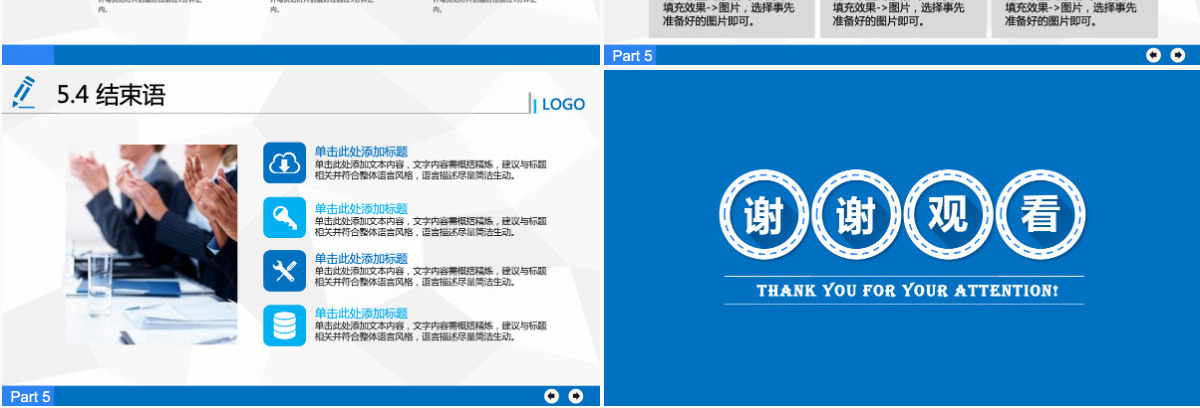Select the first 谢 circle badge
Viewport: 1200px width, 408px height.
(x=762, y=217)
